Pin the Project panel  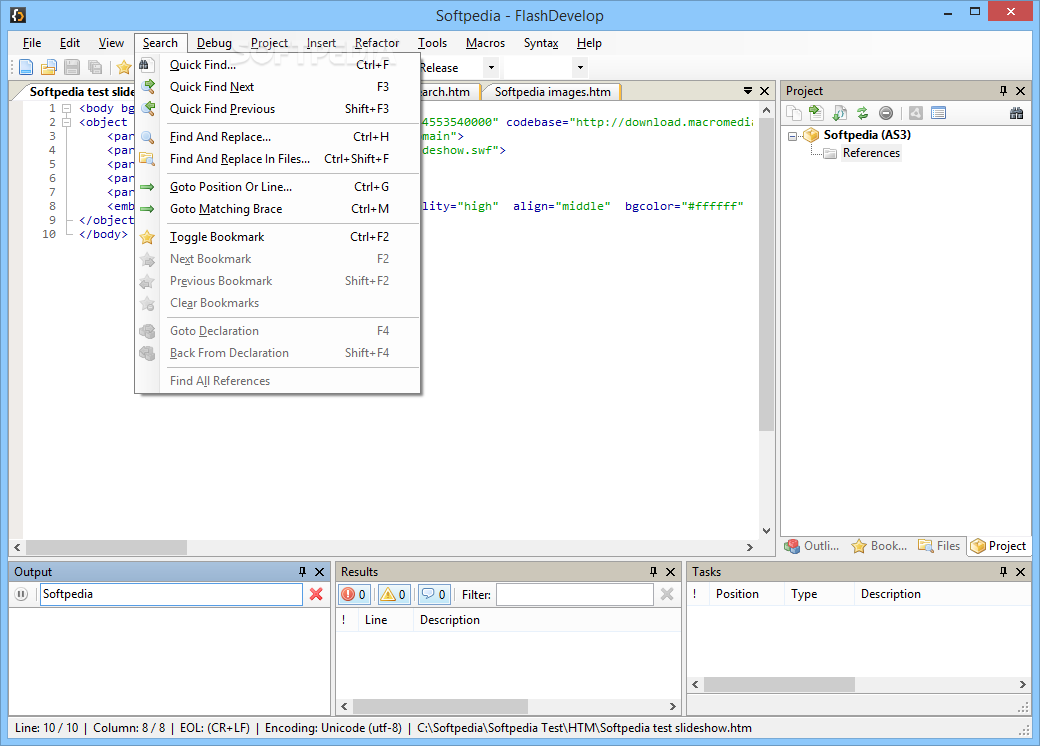[x=1003, y=91]
